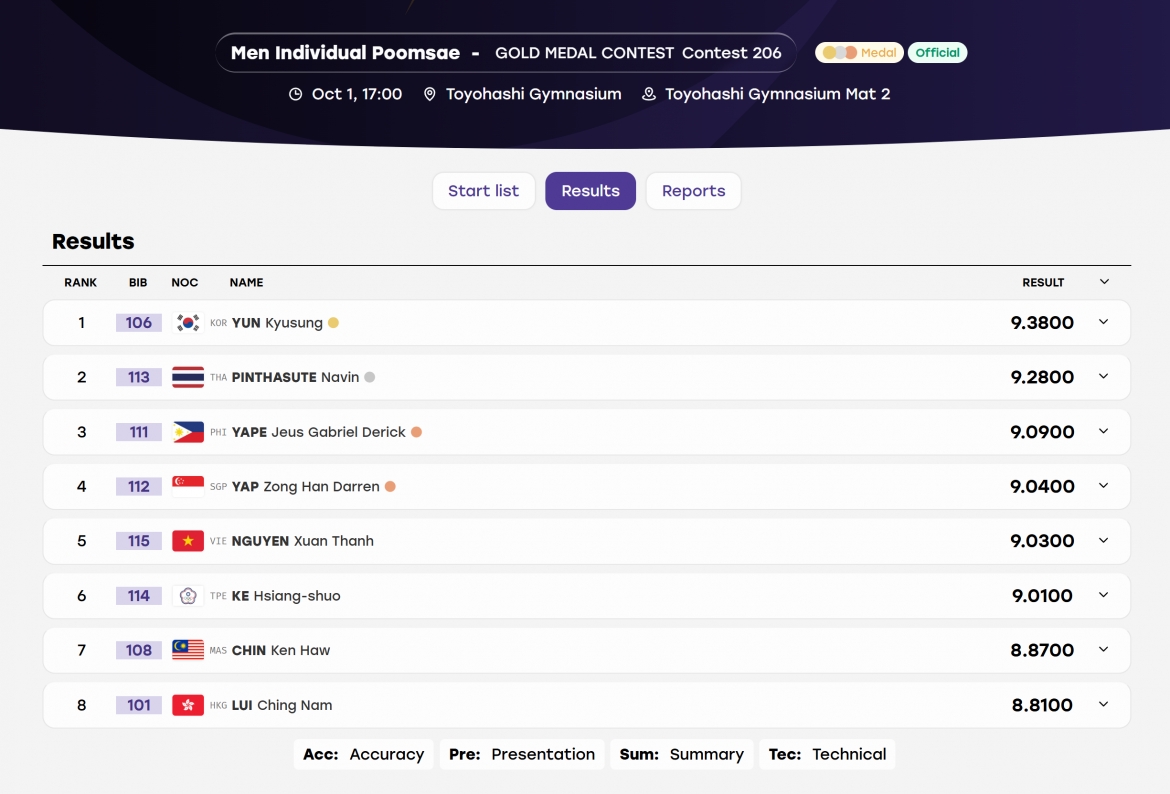Image resolution: width=1170 pixels, height=794 pixels.
Task: Expand the PINTHASUTE Navin result row chevron
Action: tap(1104, 377)
